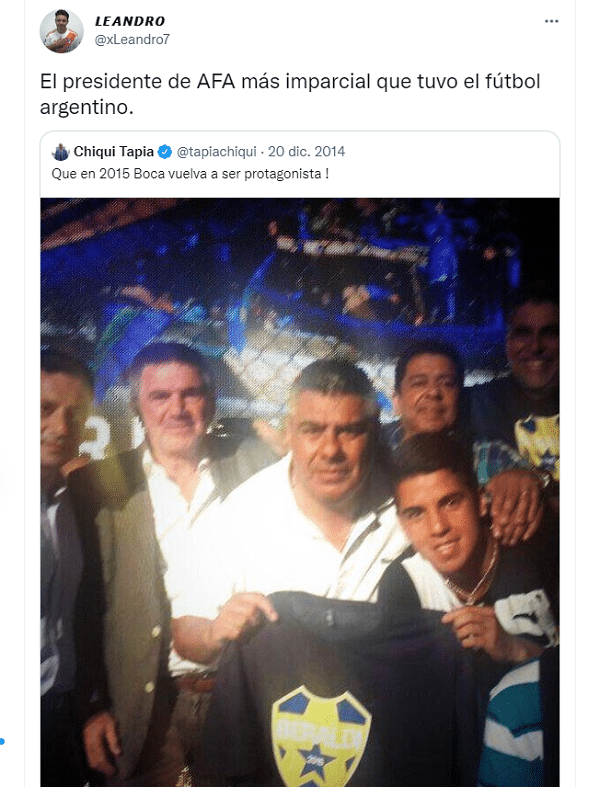Screen dimensions: 600x787
Task: Select the Chiqui Tapia display name
Action: (113, 152)
